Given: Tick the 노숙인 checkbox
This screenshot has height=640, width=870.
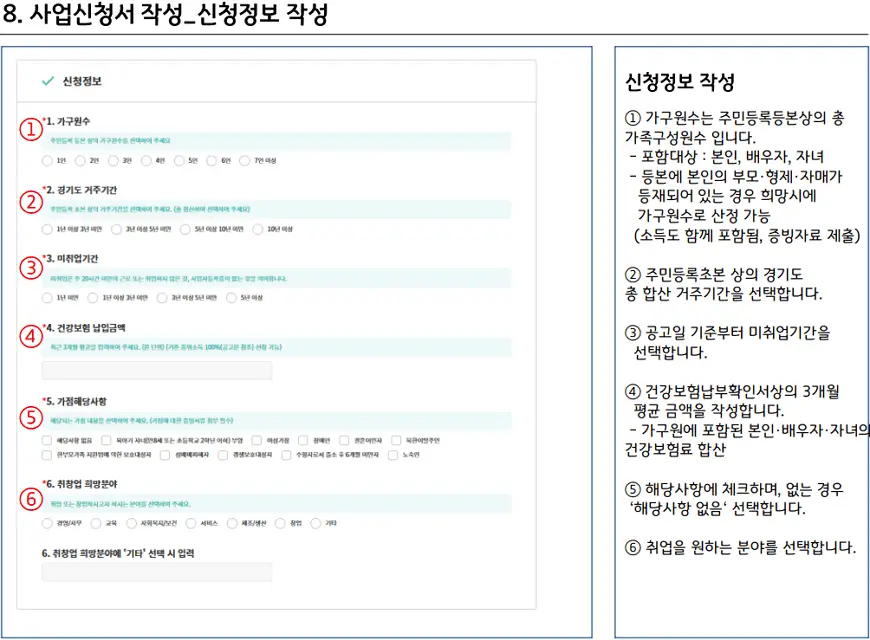Looking at the screenshot, I should click(x=392, y=455).
